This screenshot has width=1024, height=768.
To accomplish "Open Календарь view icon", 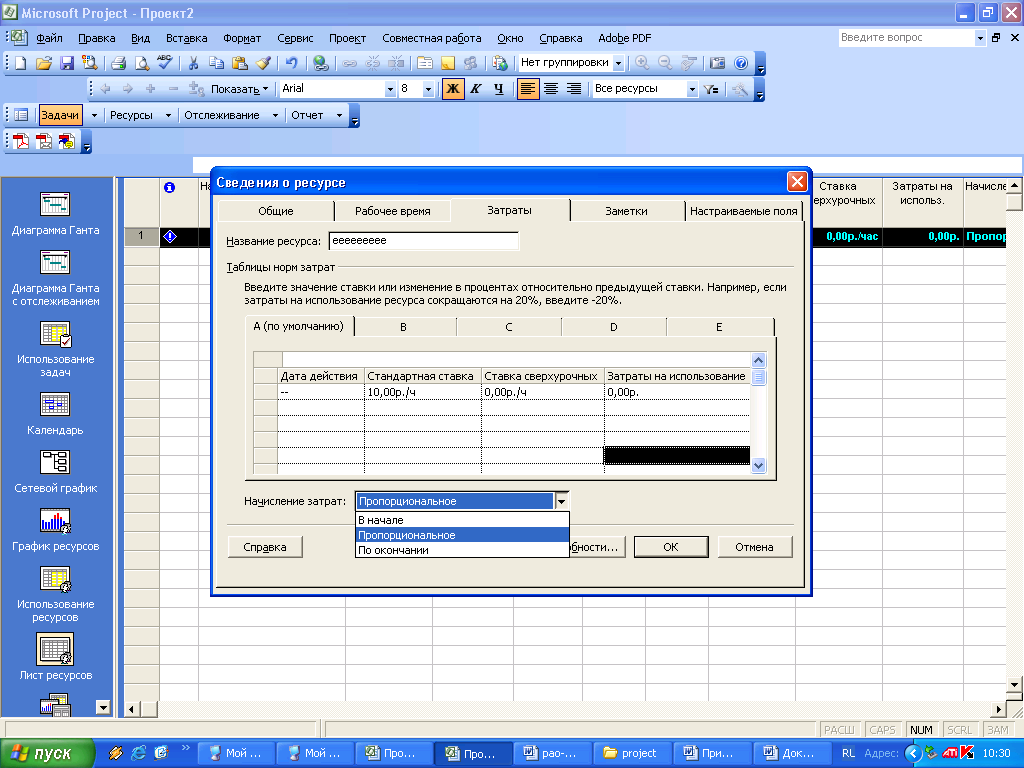I will coord(55,404).
